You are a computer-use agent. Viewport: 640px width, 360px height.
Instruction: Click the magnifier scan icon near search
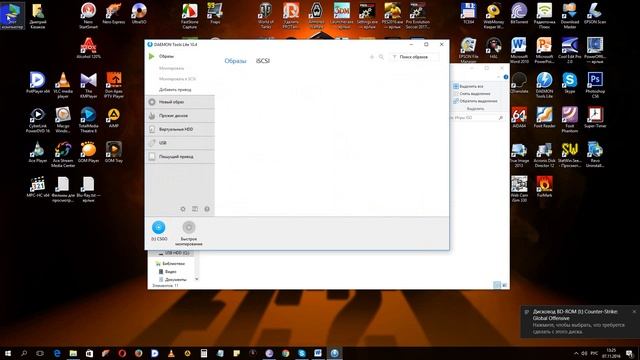point(381,57)
